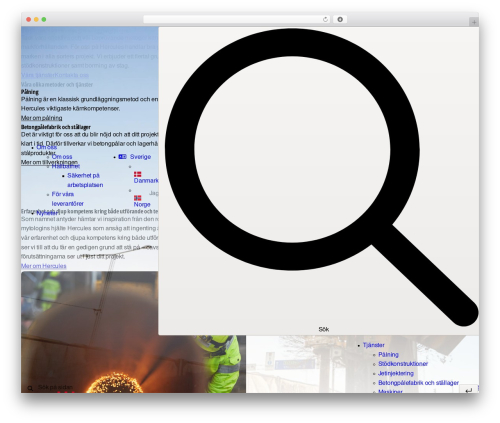The image size is (500, 423).
Task: Open the 'Hållbarhet' submenu link
Action: point(66,166)
